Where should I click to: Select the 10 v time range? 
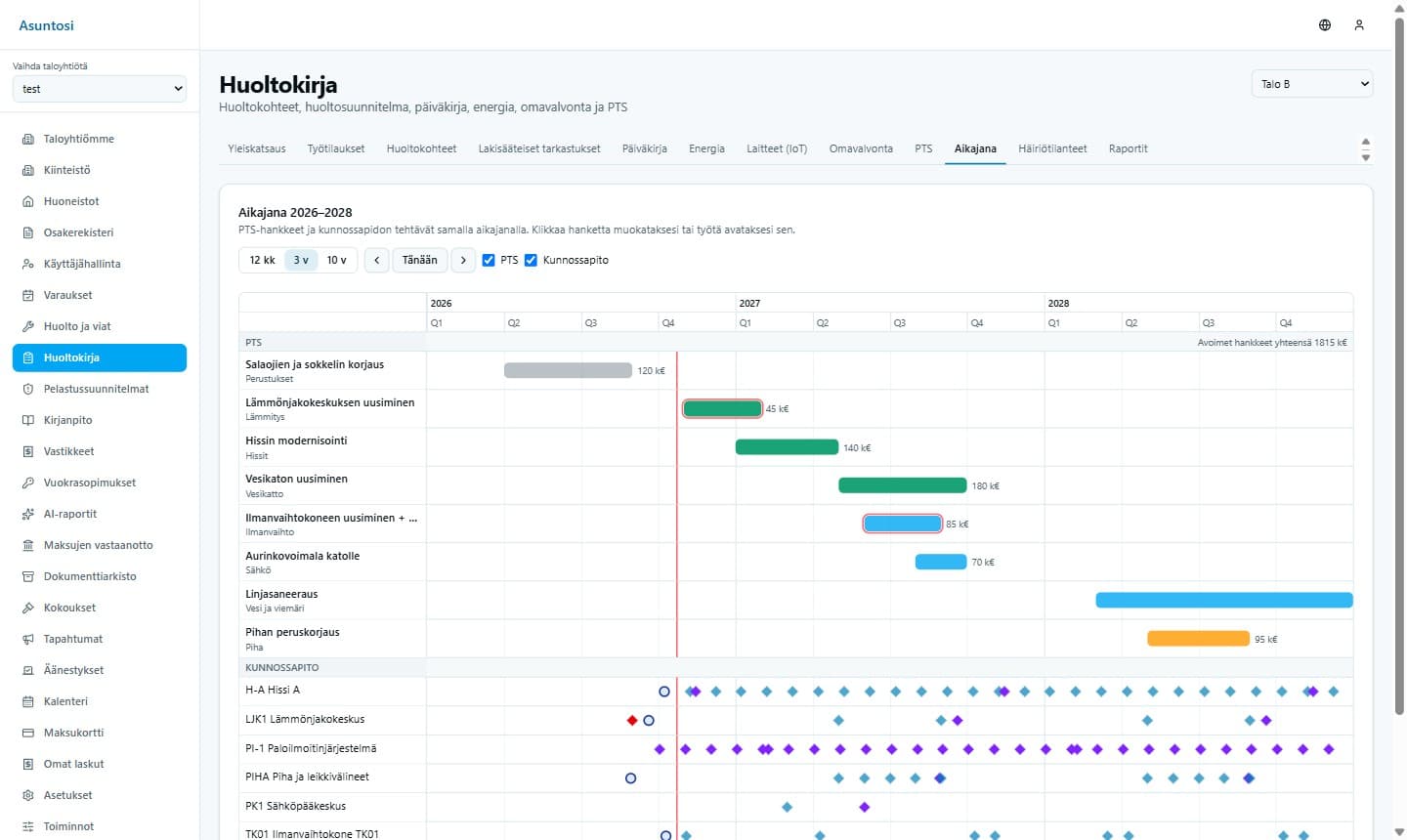click(x=336, y=260)
